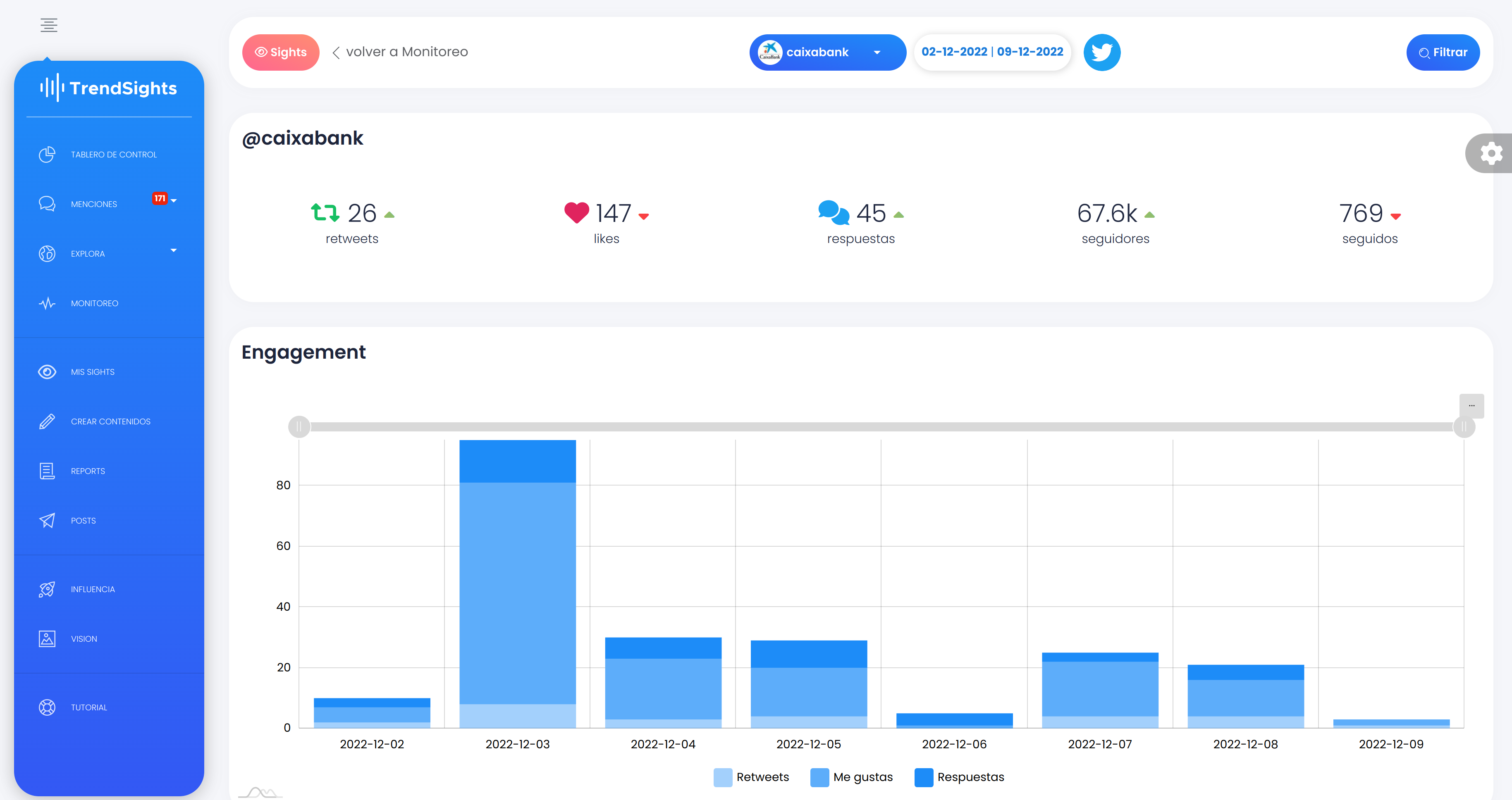
Task: Click the 2022-12-09 axis label
Action: point(1390,744)
